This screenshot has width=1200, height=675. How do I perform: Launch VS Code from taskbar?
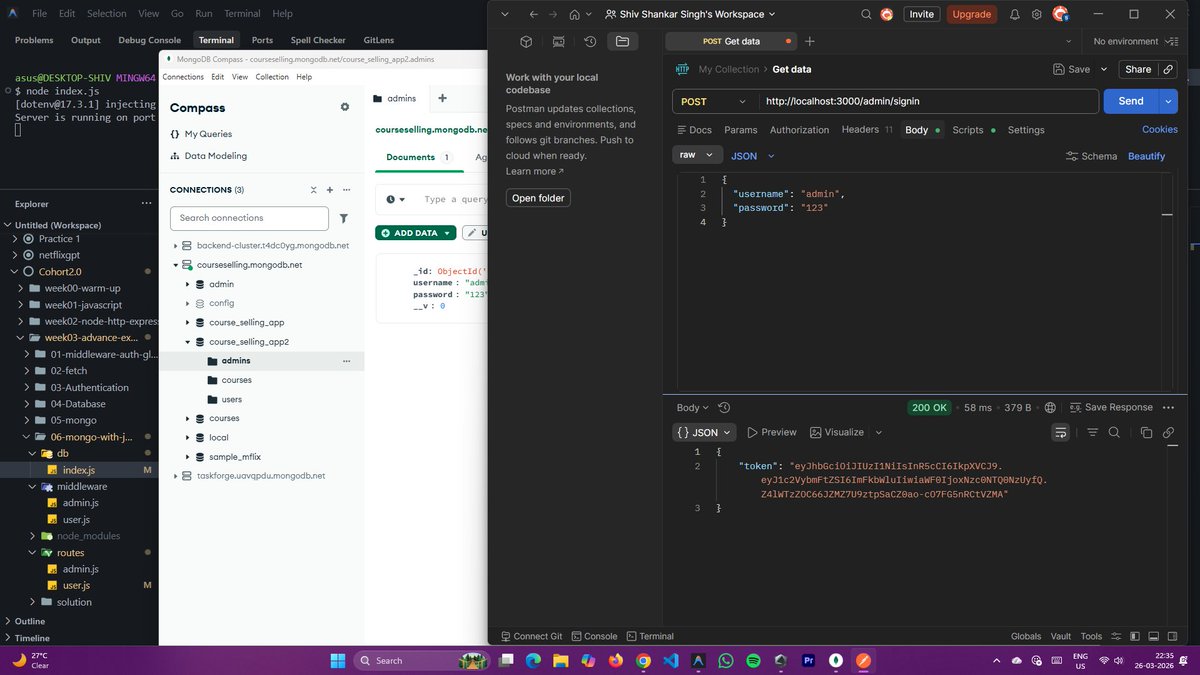pyautogui.click(x=670, y=660)
